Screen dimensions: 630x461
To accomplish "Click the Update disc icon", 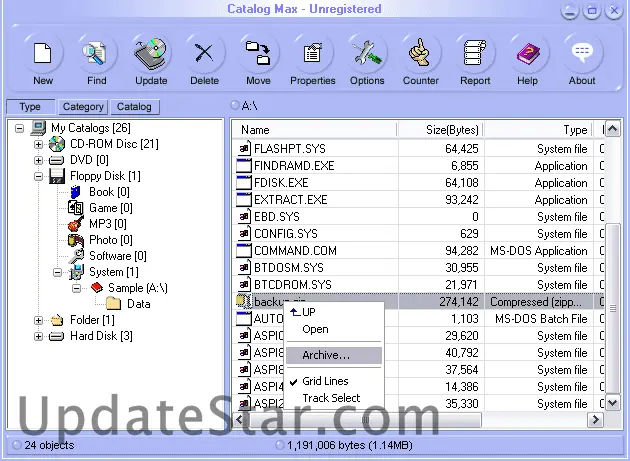I will click(150, 54).
